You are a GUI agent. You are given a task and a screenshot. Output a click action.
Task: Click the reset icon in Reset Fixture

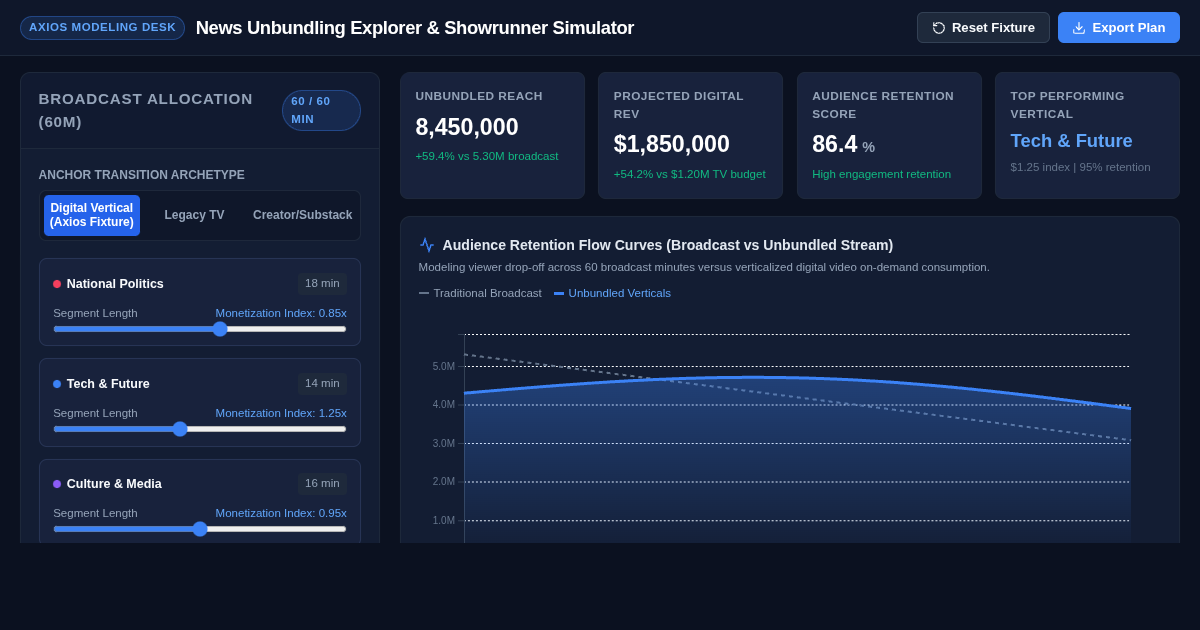(x=939, y=28)
